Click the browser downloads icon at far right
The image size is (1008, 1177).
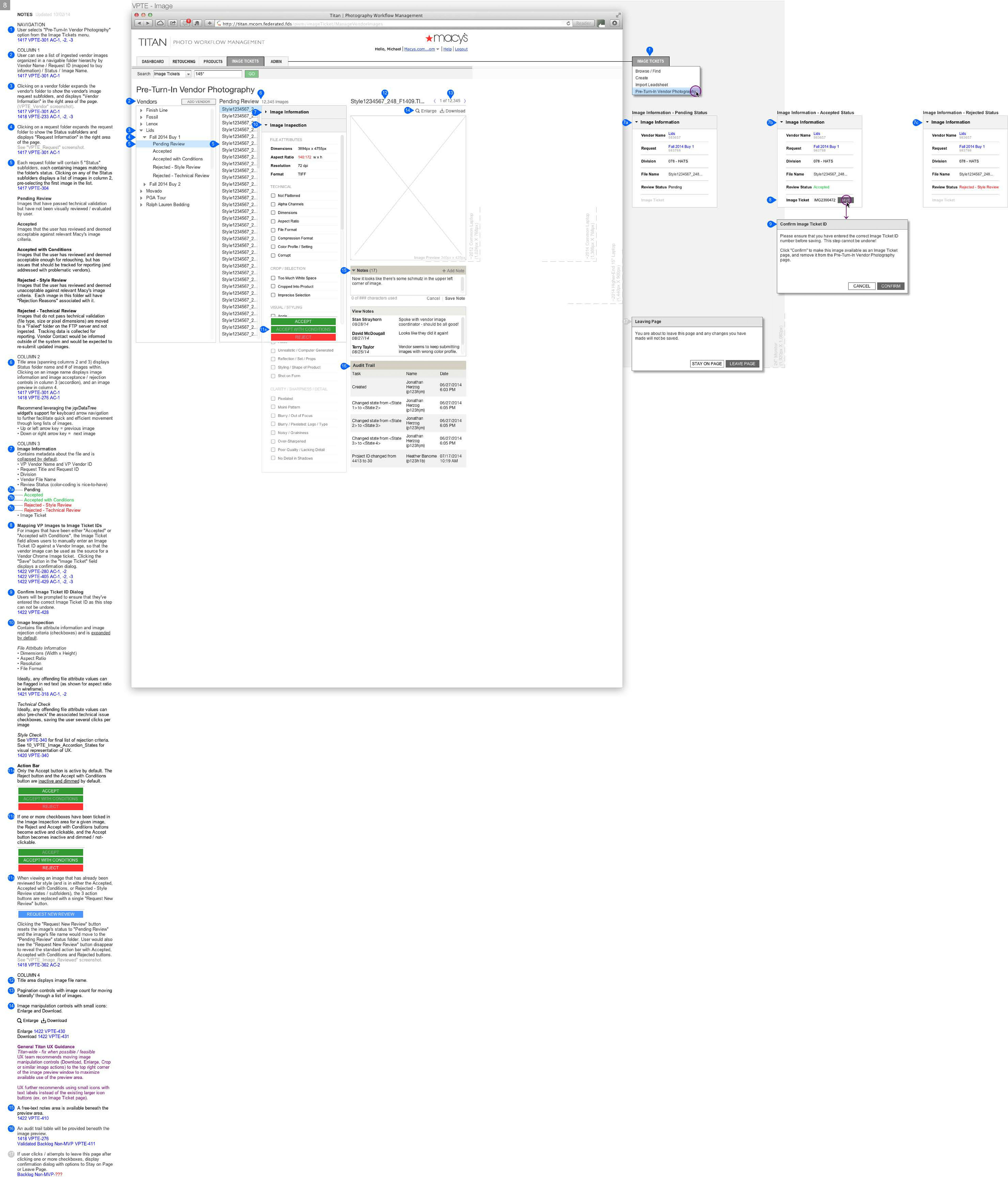615,23
